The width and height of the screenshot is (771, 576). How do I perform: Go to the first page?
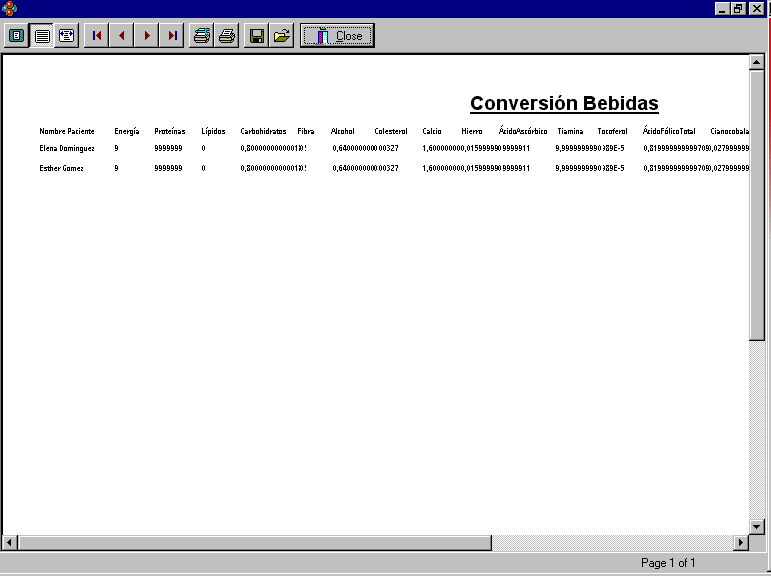pos(97,36)
